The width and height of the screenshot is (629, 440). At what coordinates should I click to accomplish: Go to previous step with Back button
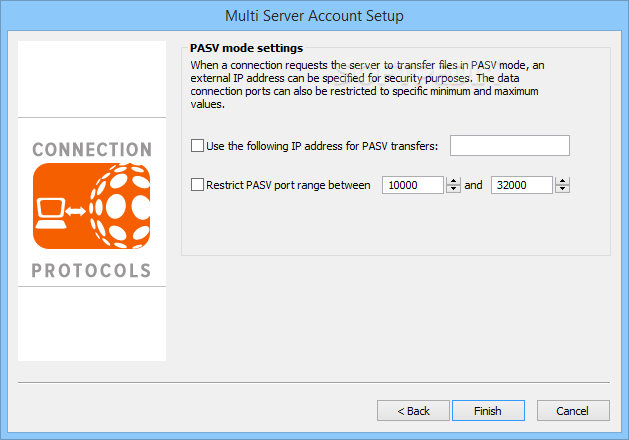point(413,411)
